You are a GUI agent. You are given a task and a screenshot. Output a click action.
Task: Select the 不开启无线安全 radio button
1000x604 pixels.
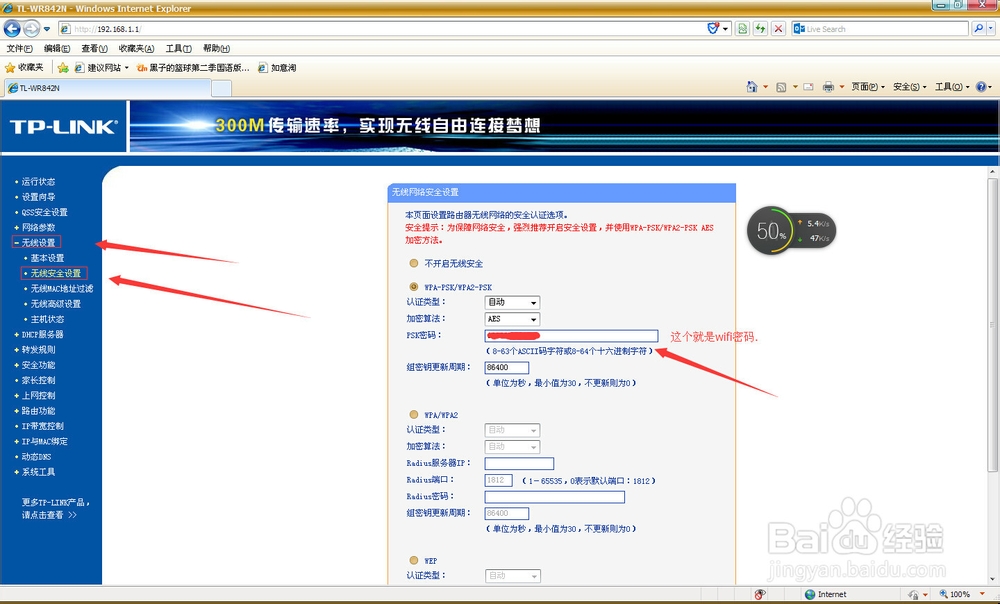(414, 263)
